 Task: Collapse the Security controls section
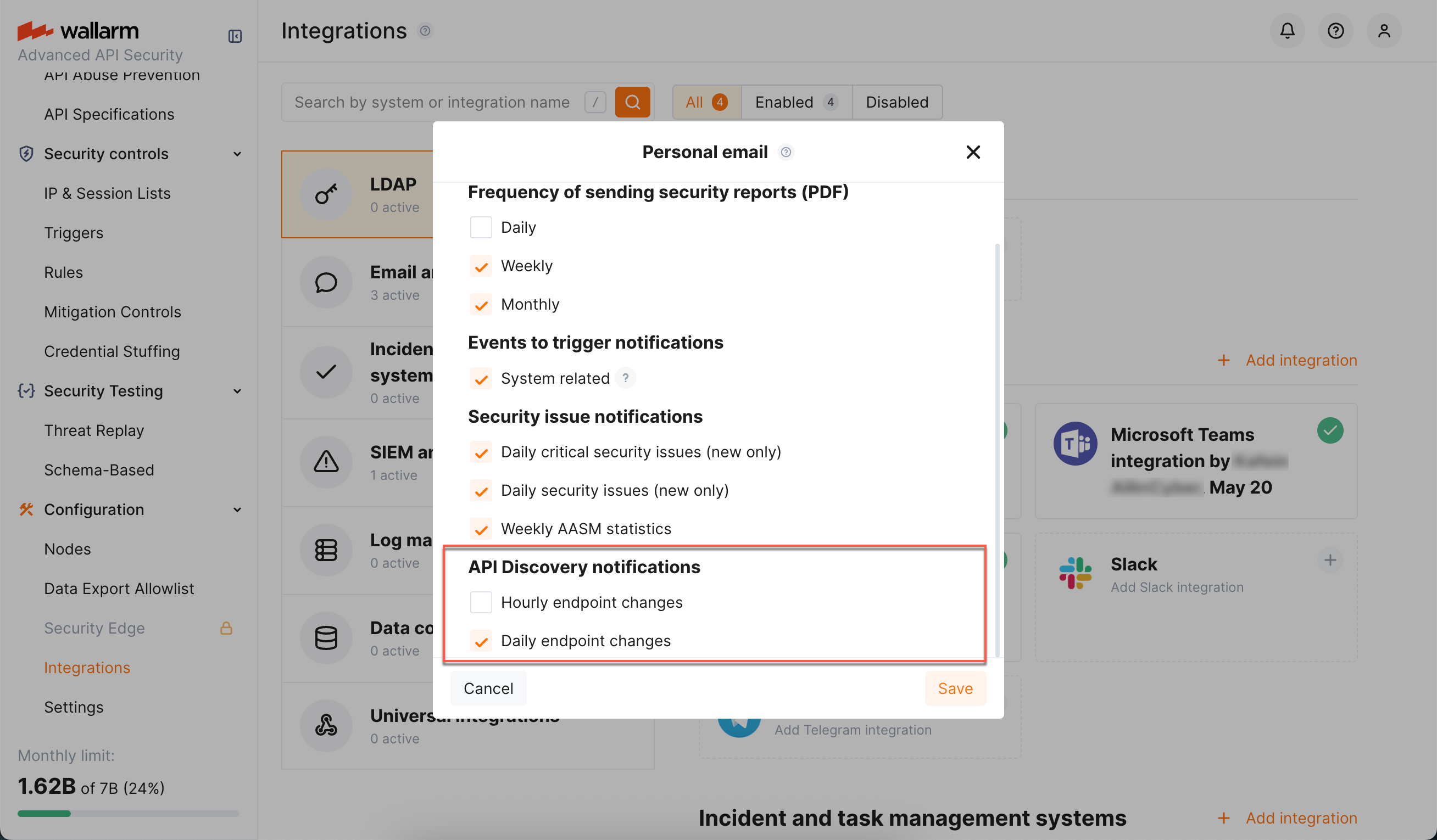pos(238,154)
